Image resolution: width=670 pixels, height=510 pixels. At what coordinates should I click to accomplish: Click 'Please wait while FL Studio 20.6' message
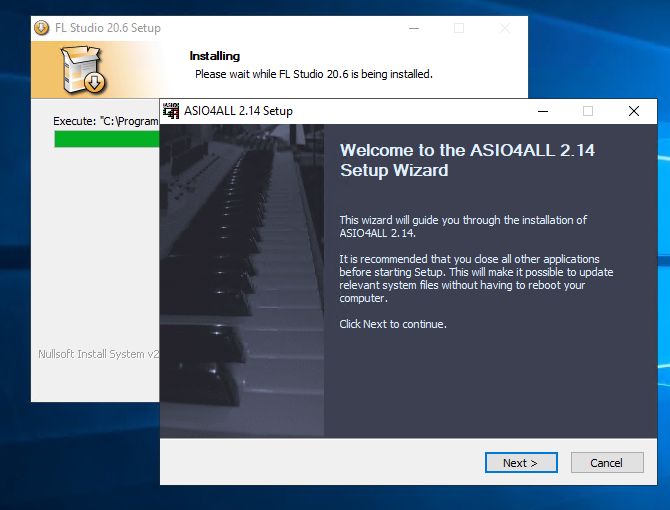pos(314,74)
